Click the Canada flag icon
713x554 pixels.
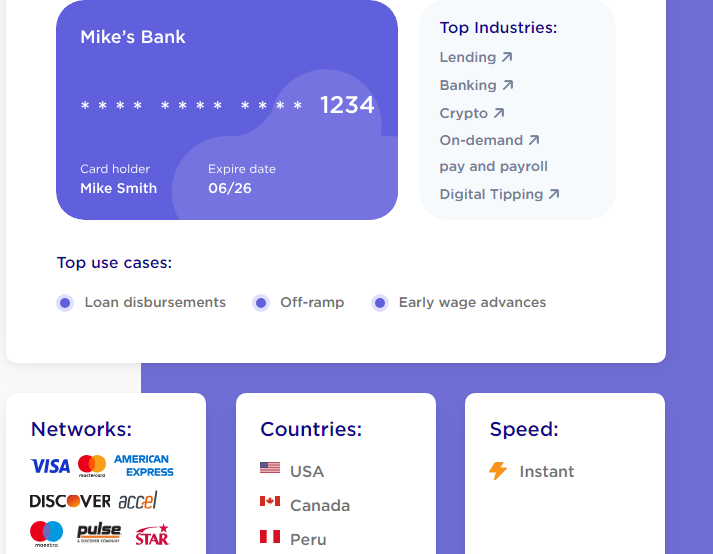pyautogui.click(x=270, y=502)
